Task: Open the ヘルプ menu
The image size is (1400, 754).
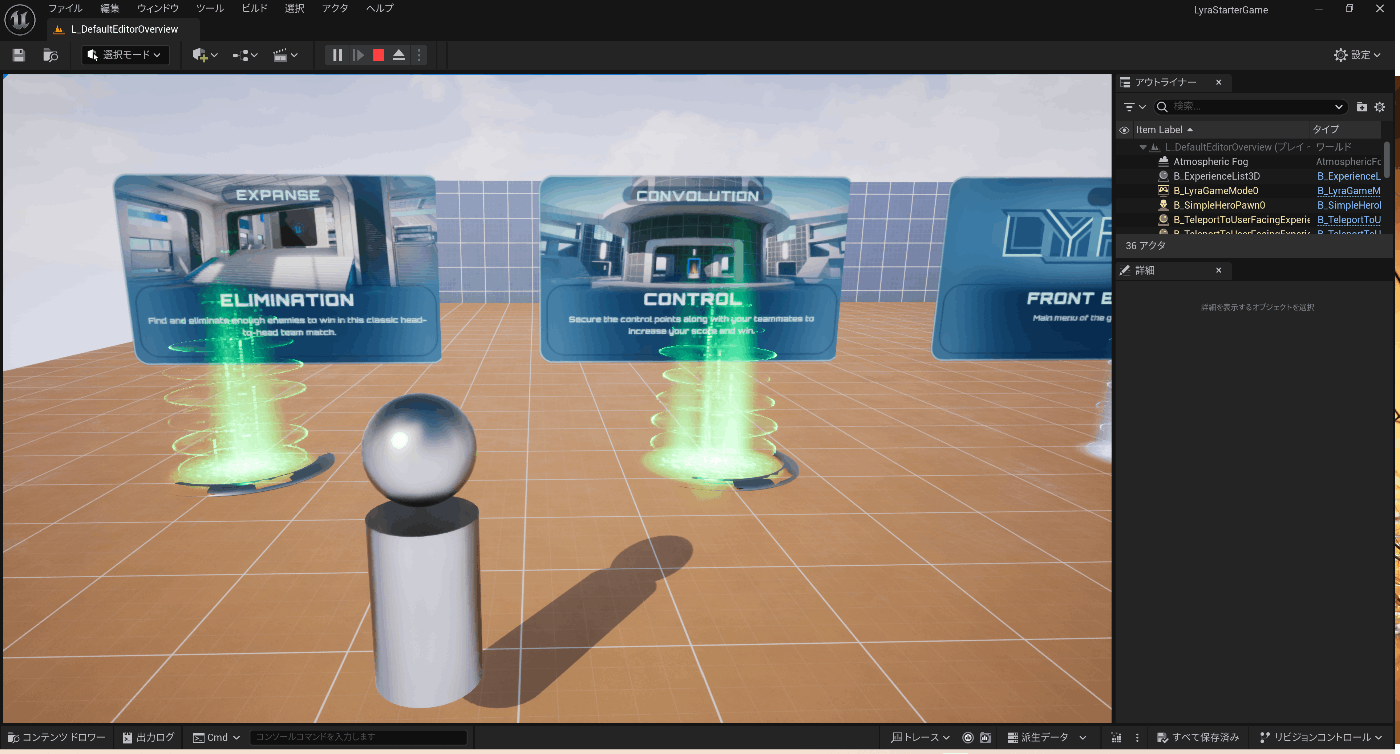Action: [x=380, y=8]
